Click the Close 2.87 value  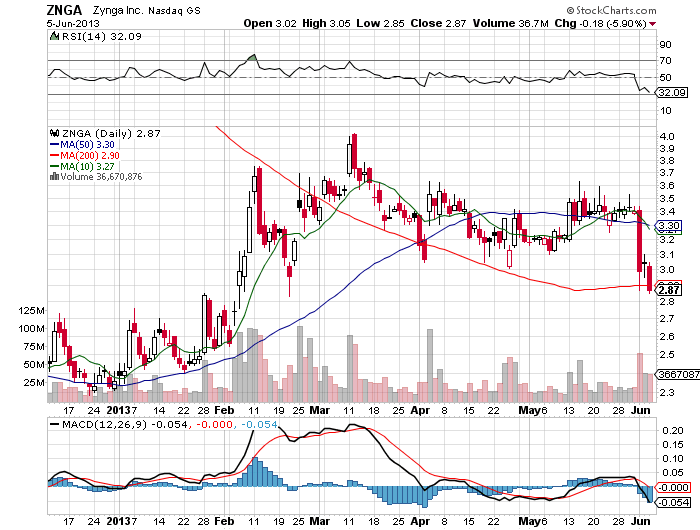[x=438, y=23]
